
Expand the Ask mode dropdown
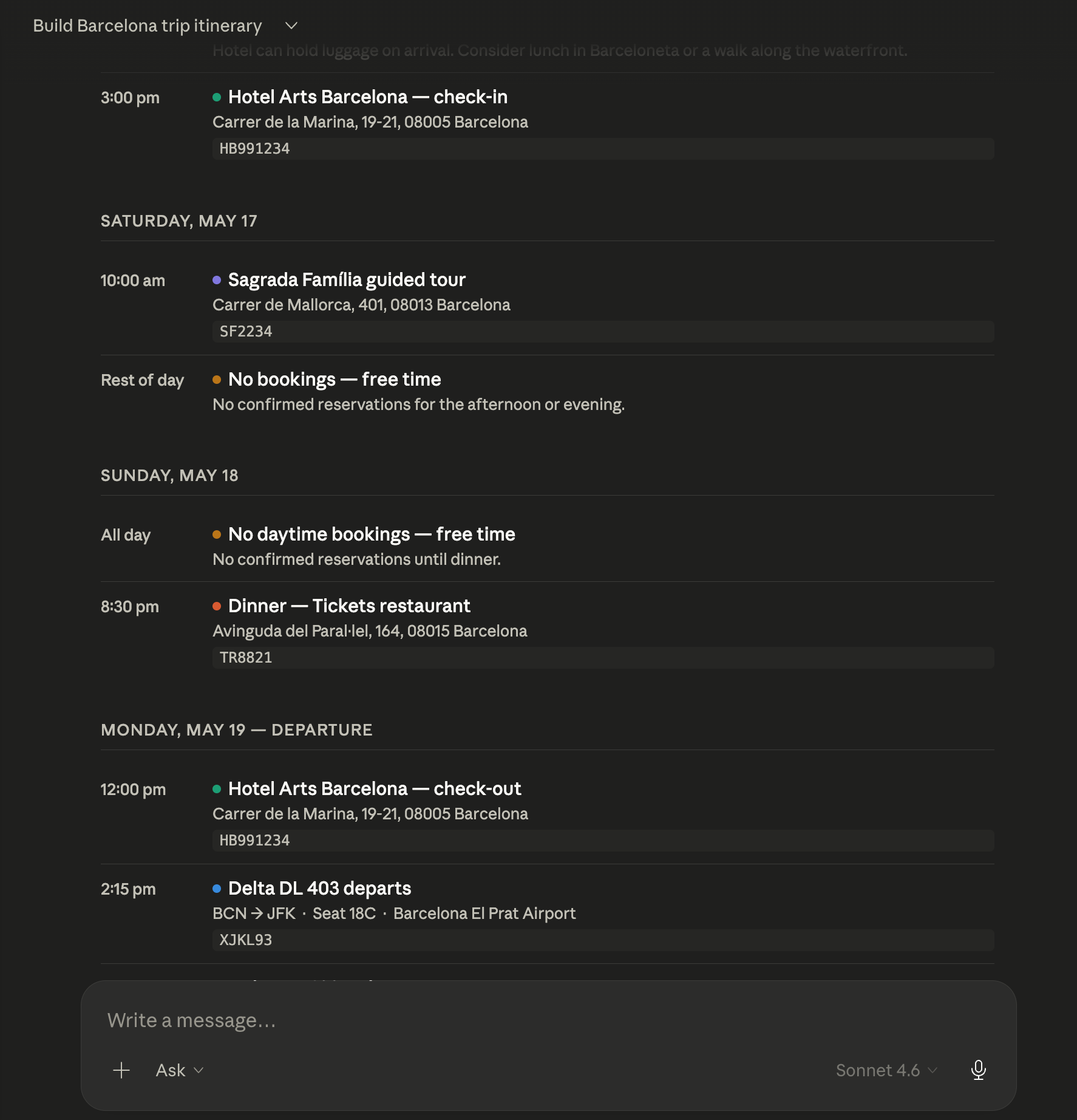pos(179,1070)
